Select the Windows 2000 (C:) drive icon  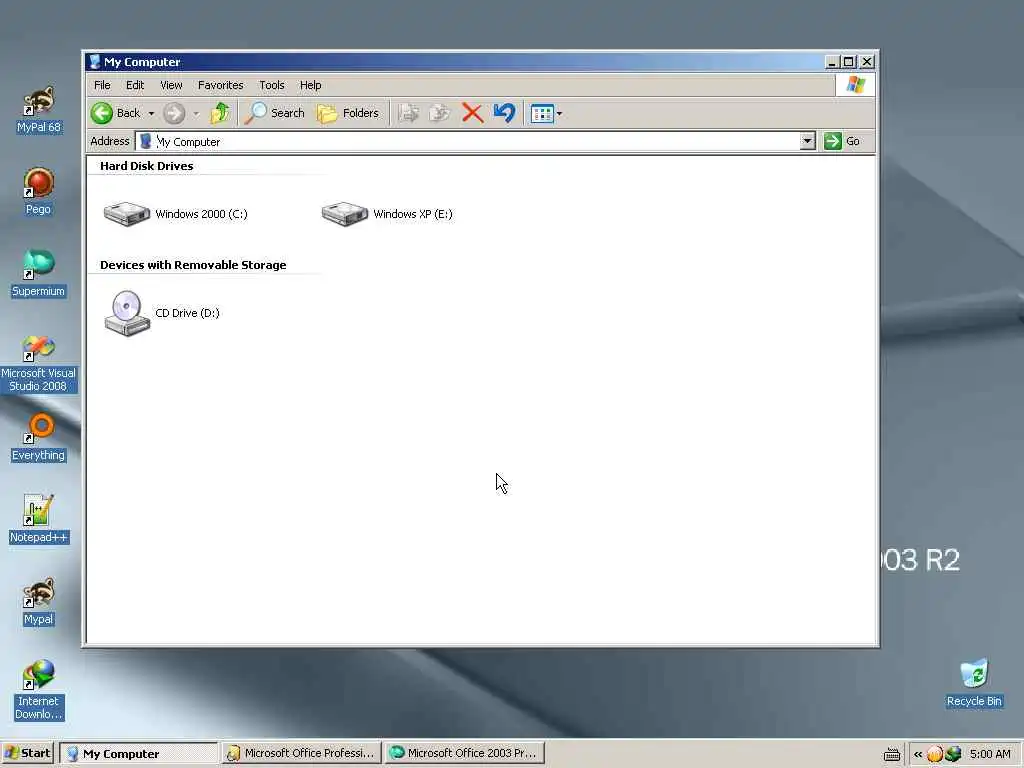coord(127,214)
